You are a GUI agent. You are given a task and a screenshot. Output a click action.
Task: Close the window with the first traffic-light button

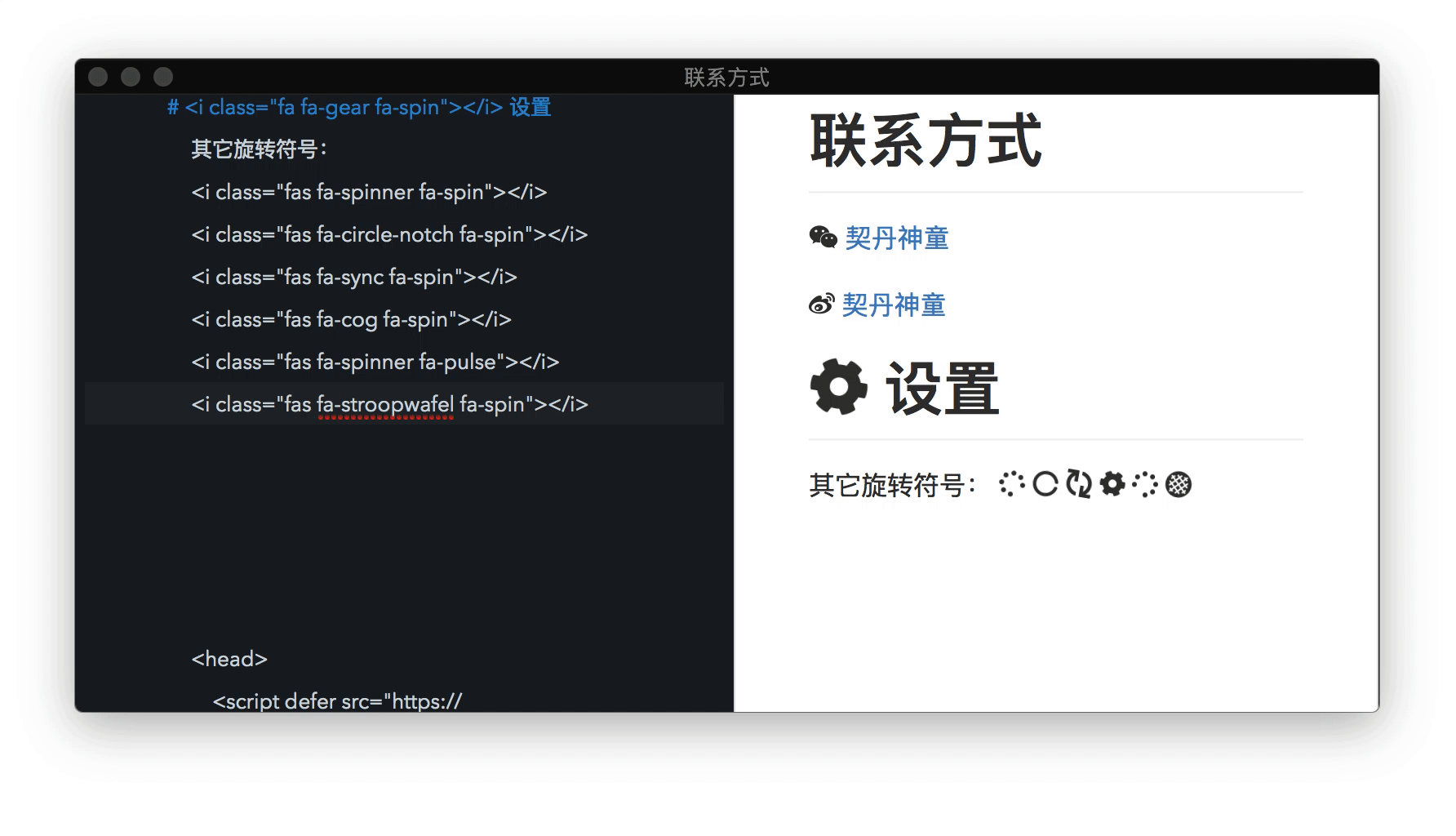pos(98,77)
